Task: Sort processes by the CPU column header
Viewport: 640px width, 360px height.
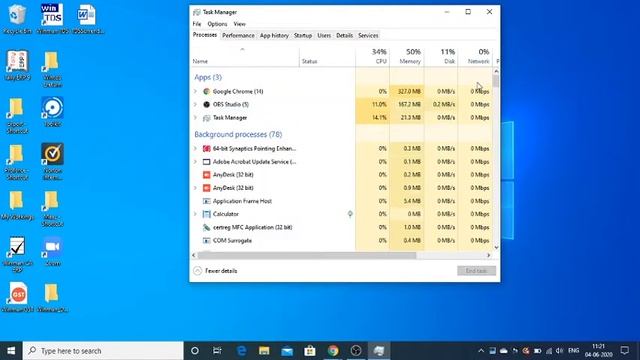Action: point(373,56)
